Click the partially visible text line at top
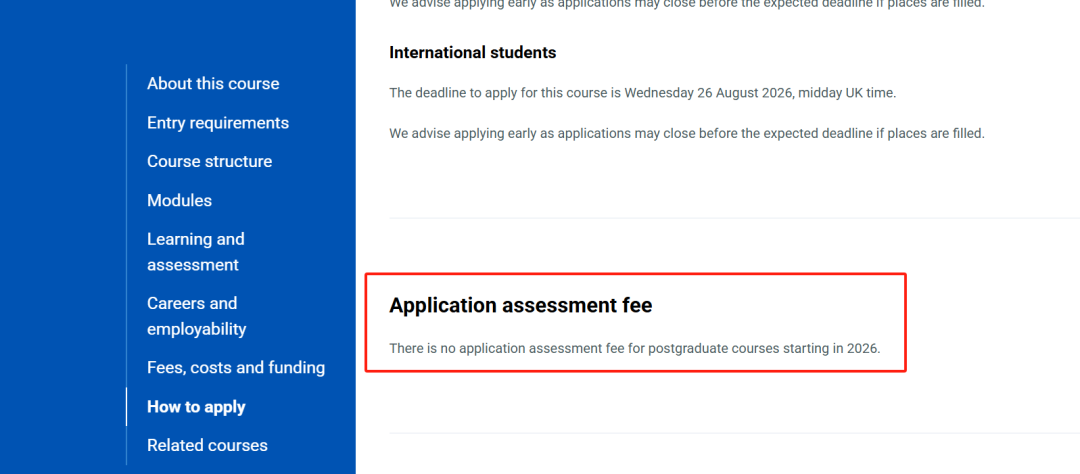 pos(686,5)
